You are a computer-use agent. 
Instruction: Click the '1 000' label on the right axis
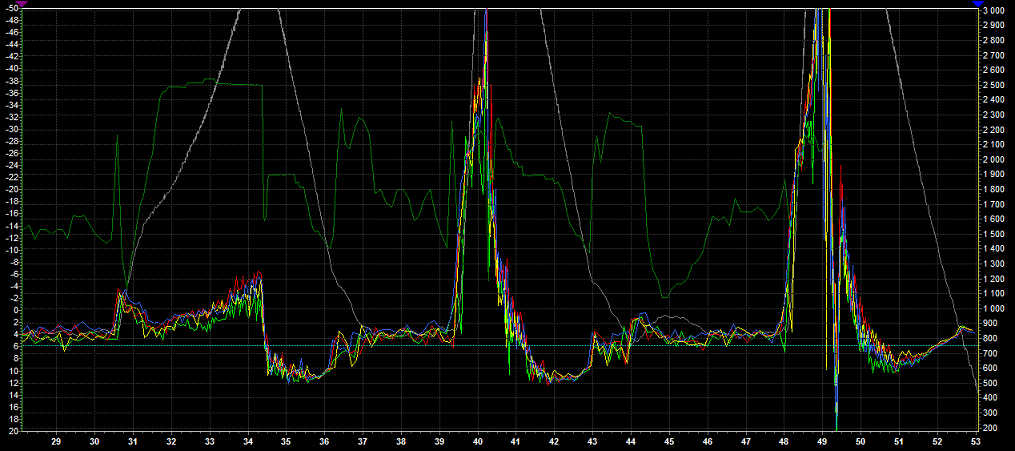pyautogui.click(x=994, y=309)
